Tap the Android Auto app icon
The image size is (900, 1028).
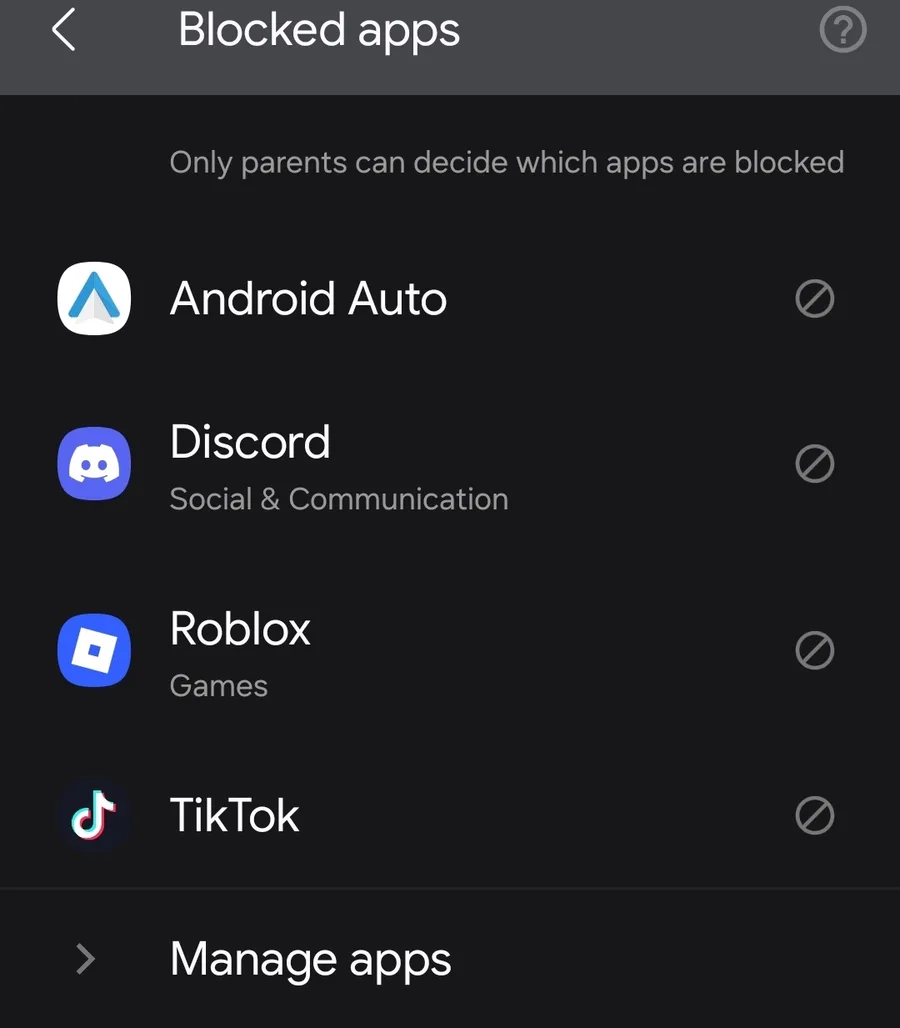click(94, 298)
